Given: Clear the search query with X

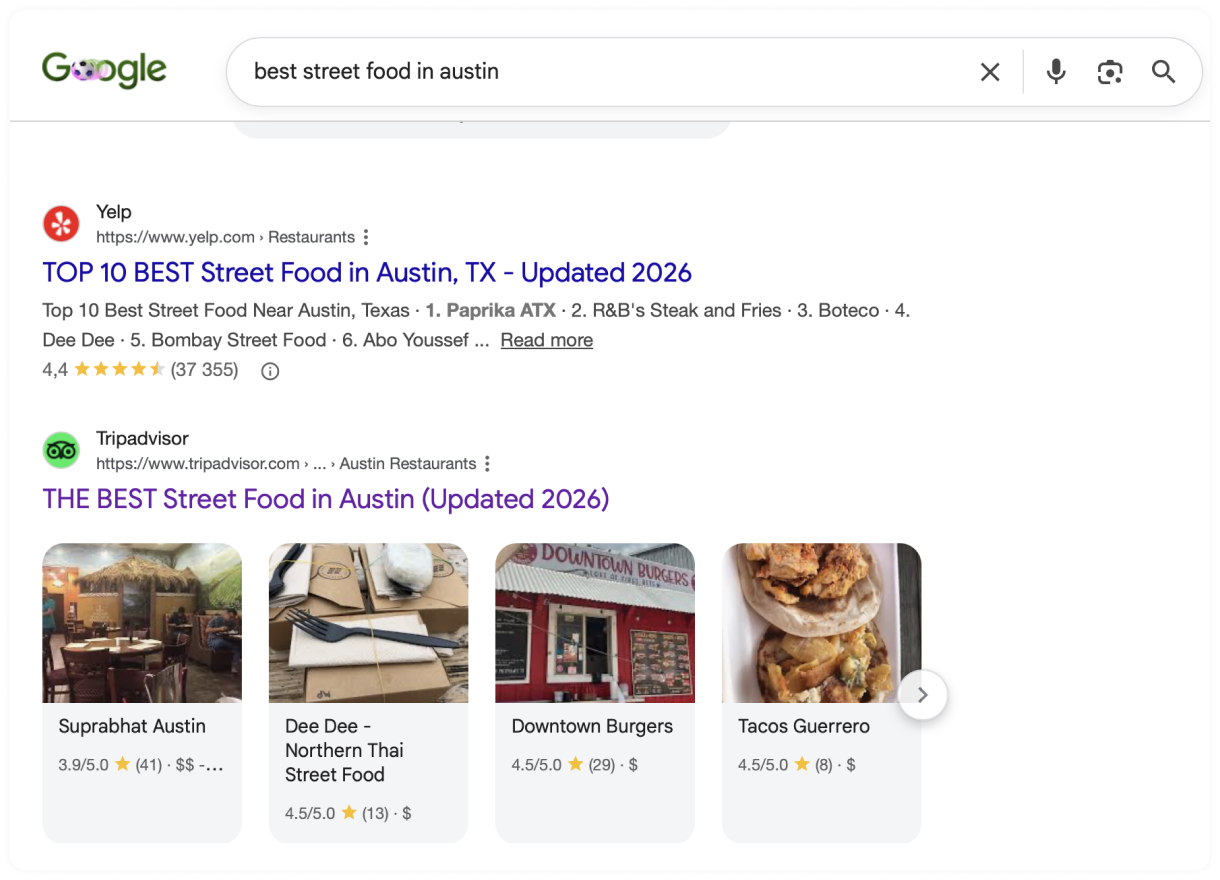Looking at the screenshot, I should 990,72.
